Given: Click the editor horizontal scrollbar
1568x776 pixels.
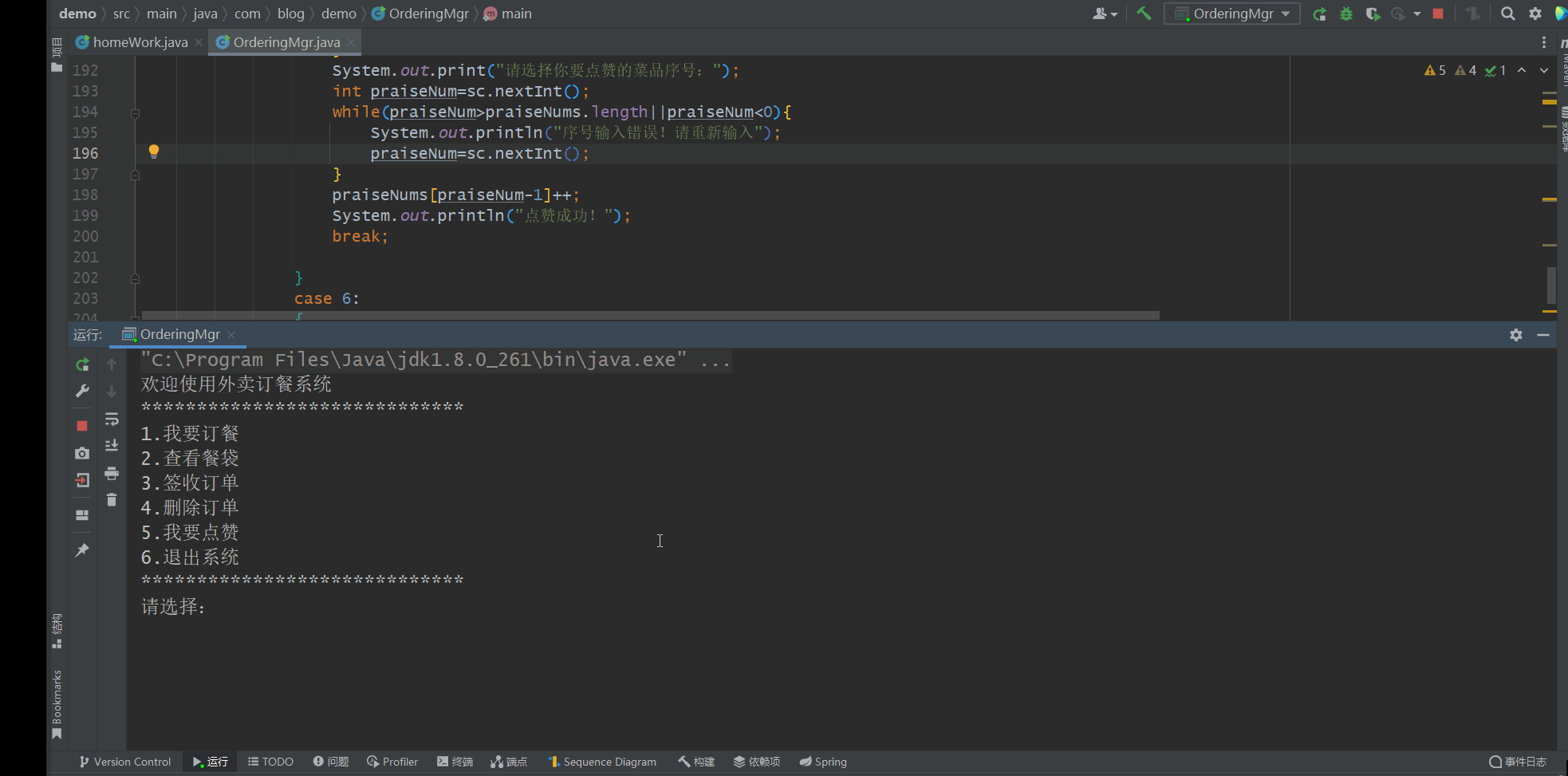Looking at the screenshot, I should pyautogui.click(x=650, y=316).
